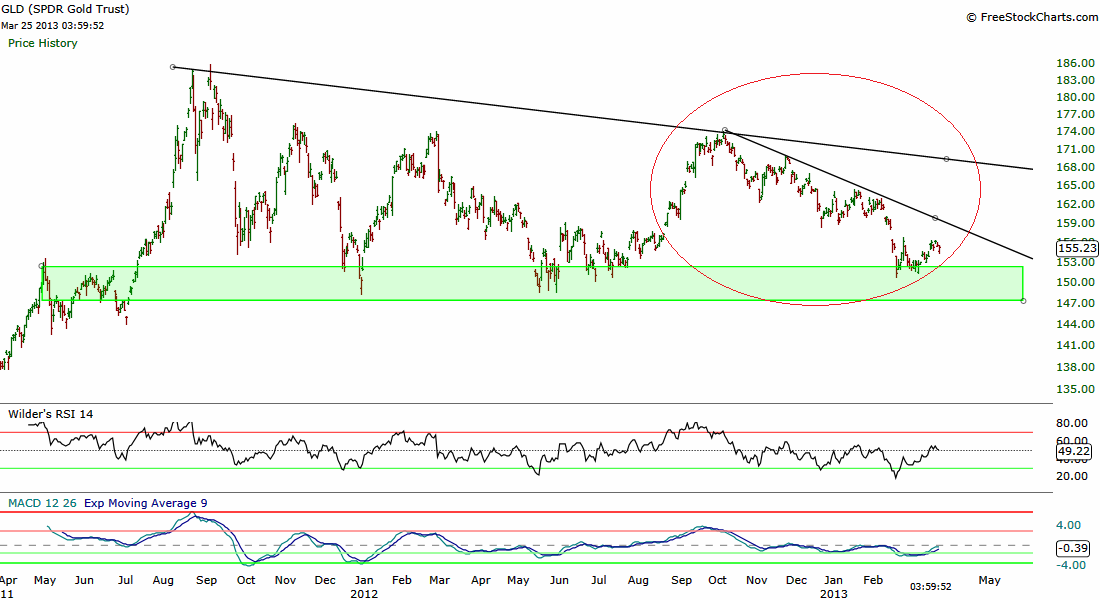Click the 183.00 price axis label
This screenshot has height=600, width=1100.
point(1075,80)
